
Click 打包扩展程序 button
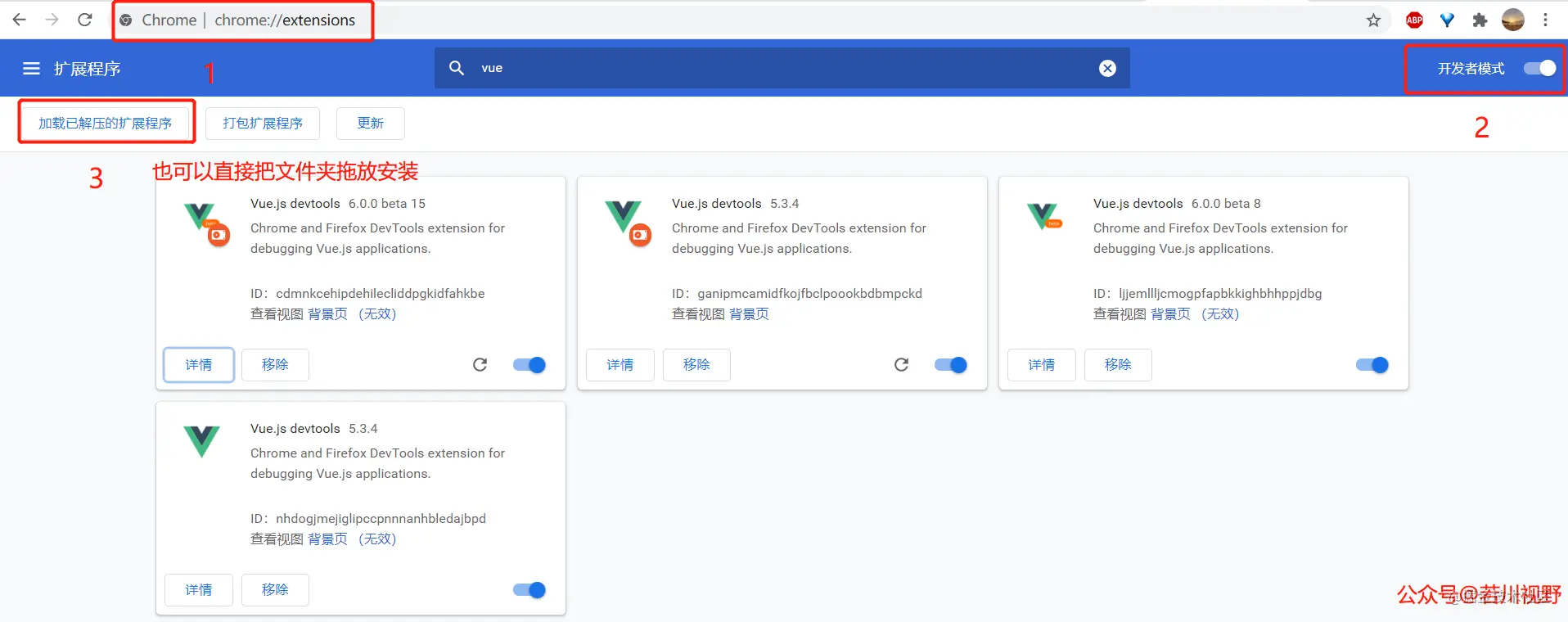(x=263, y=123)
